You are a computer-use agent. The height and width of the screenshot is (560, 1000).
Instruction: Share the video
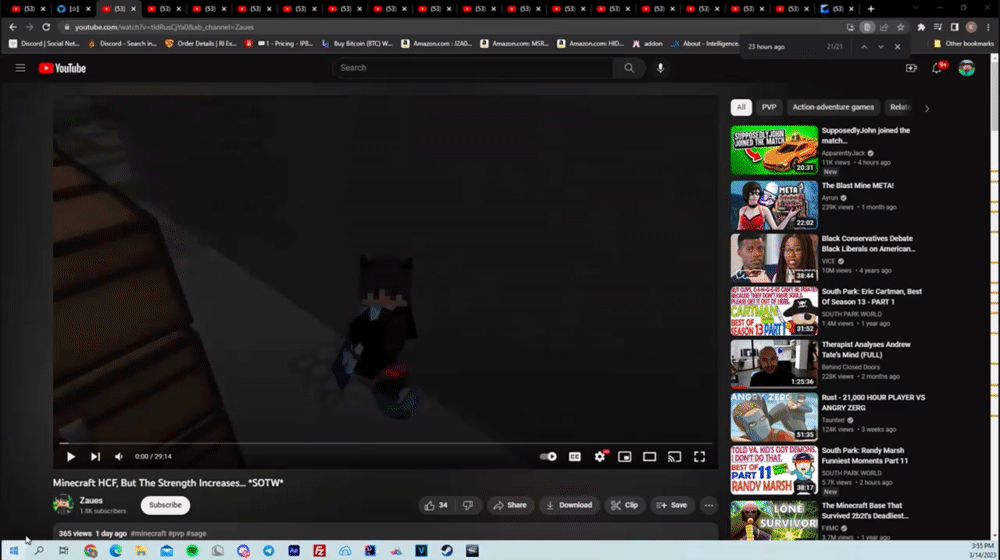(510, 505)
